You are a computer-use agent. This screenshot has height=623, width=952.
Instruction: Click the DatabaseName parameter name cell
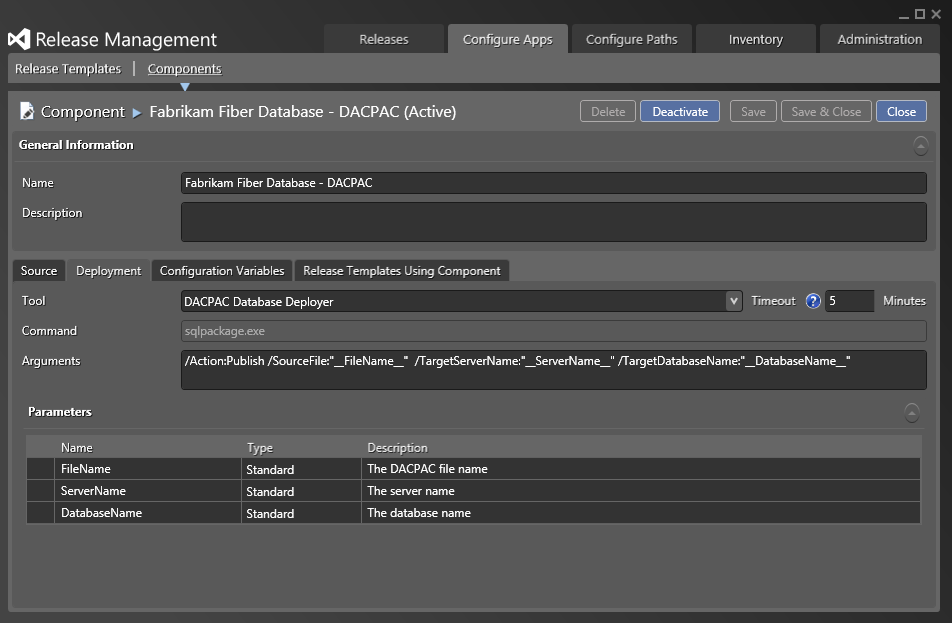tap(148, 513)
